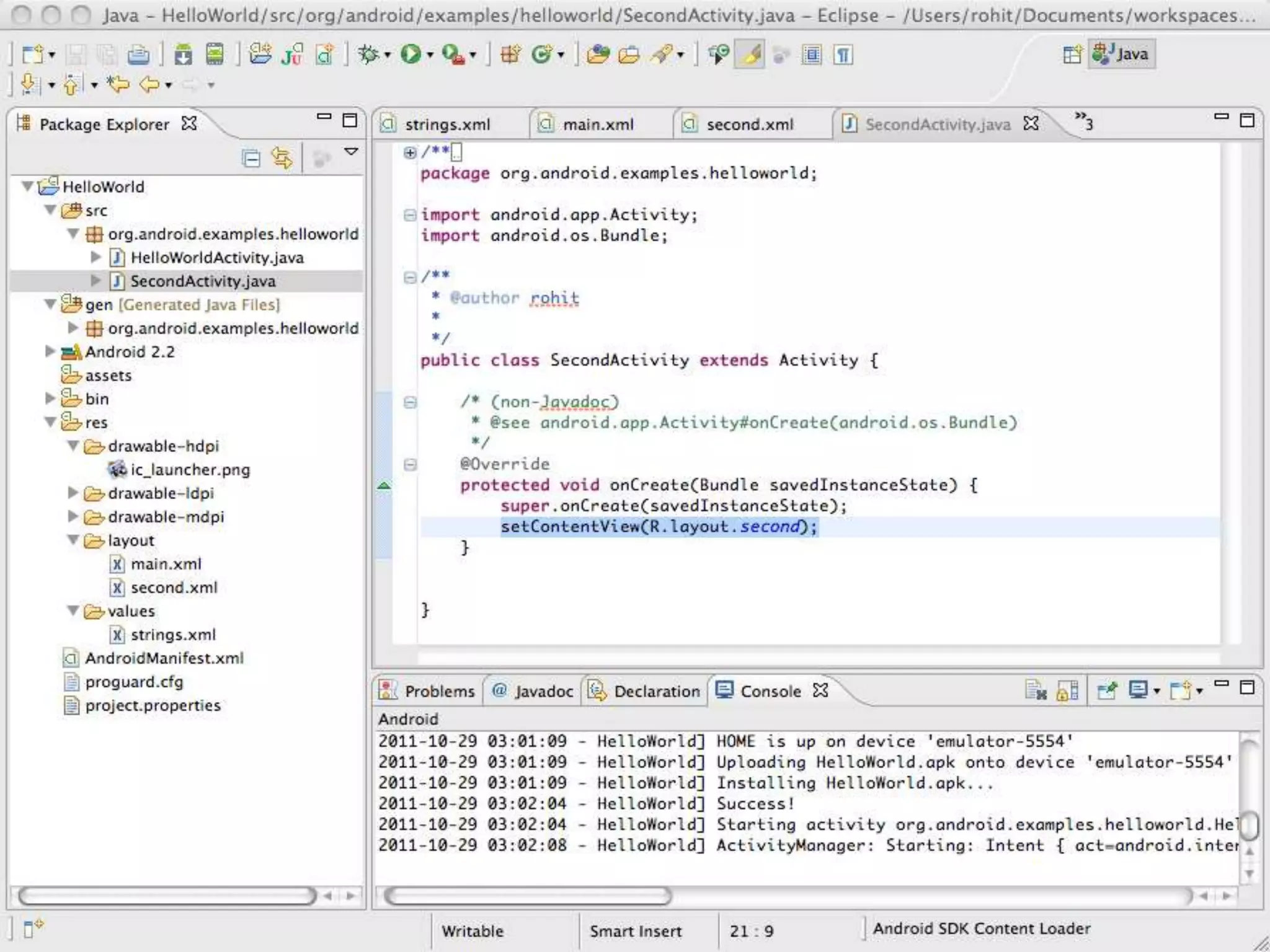The height and width of the screenshot is (952, 1270).
Task: Click the New JUnit test icon
Action: [292, 55]
